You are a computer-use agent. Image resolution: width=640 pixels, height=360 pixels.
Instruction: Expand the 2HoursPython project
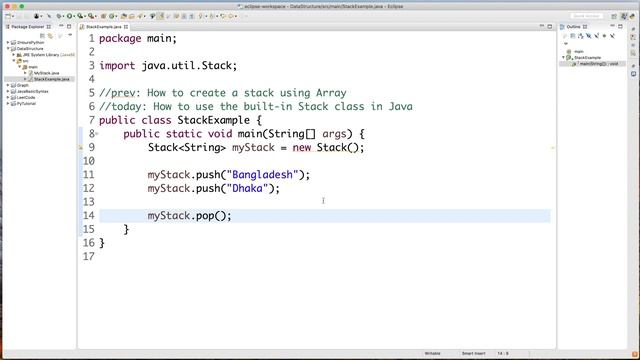click(8, 42)
